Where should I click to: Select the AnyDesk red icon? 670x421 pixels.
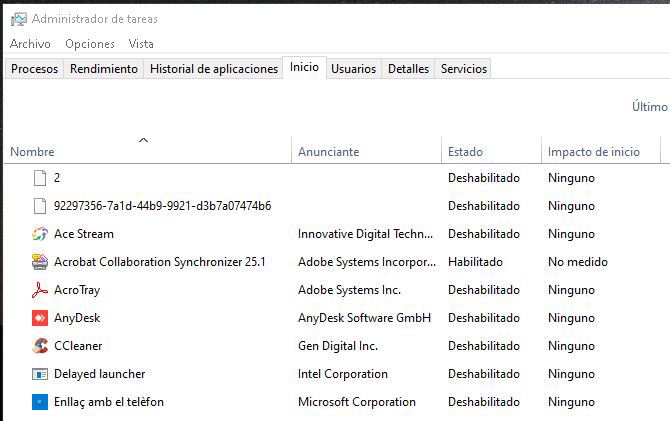[x=40, y=318]
